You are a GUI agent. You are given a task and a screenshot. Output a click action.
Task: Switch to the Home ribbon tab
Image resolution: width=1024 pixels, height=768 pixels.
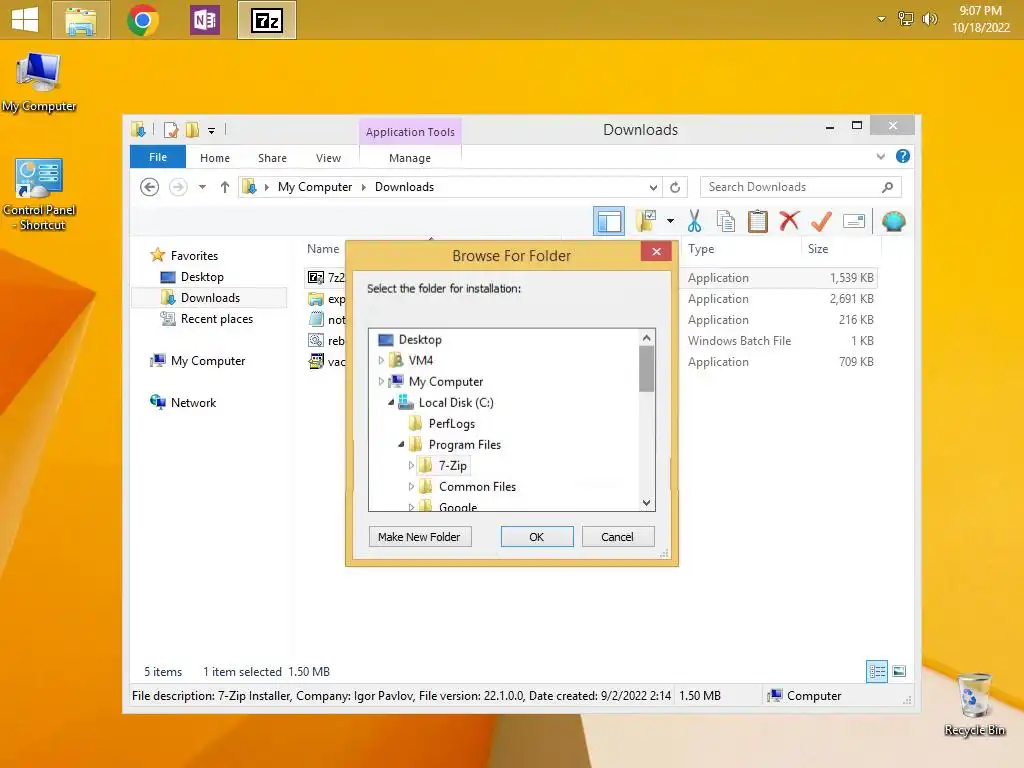(x=215, y=158)
